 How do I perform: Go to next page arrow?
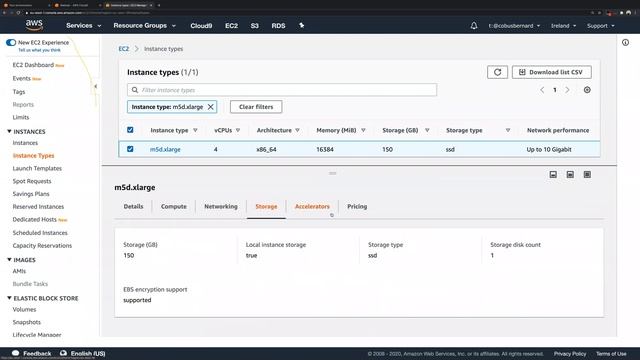567,90
